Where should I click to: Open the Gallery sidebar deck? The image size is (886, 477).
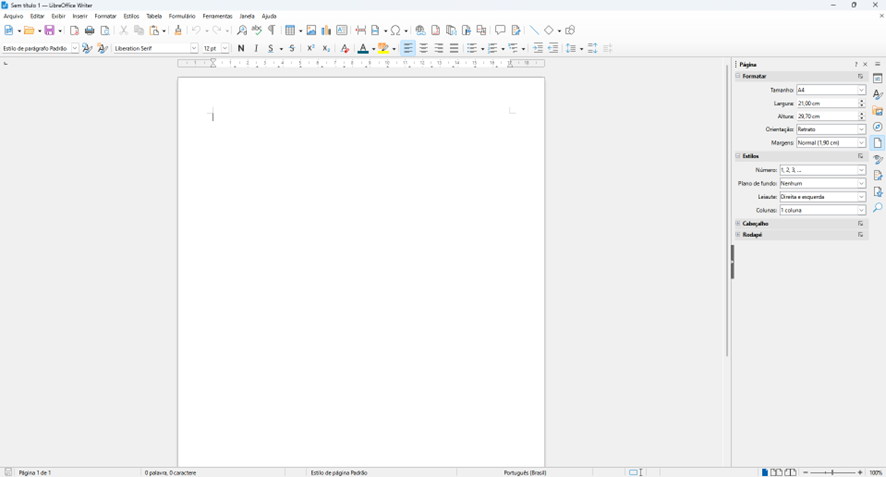click(x=877, y=111)
